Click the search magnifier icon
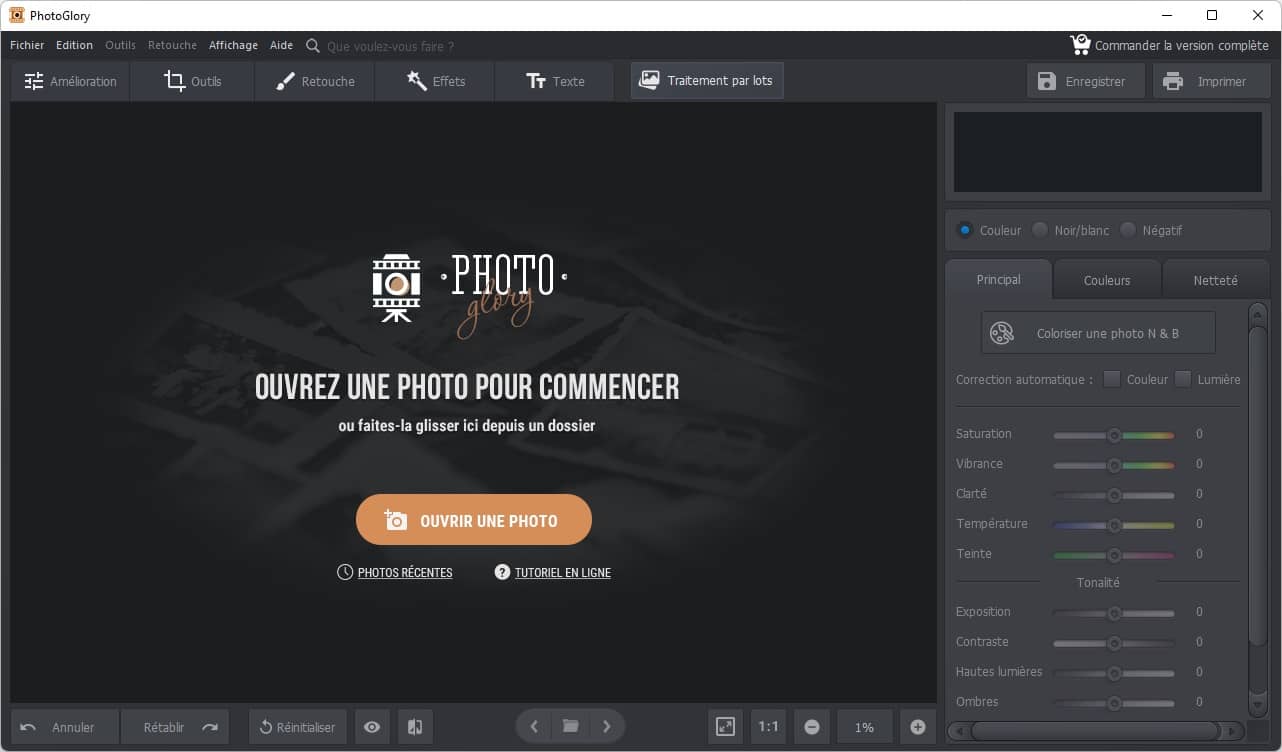The image size is (1282, 752). point(313,46)
